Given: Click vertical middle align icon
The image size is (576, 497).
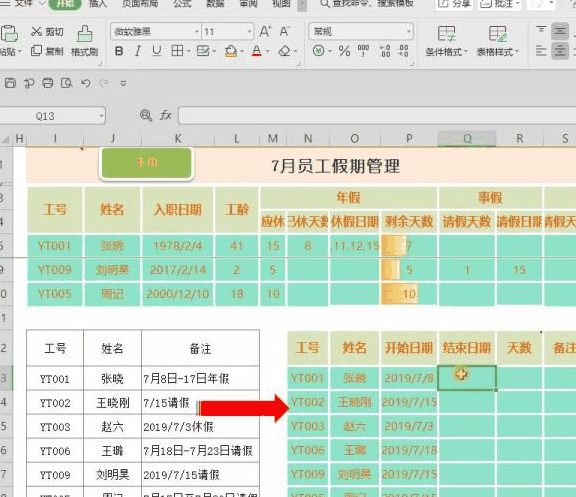Looking at the screenshot, I should (560, 31).
